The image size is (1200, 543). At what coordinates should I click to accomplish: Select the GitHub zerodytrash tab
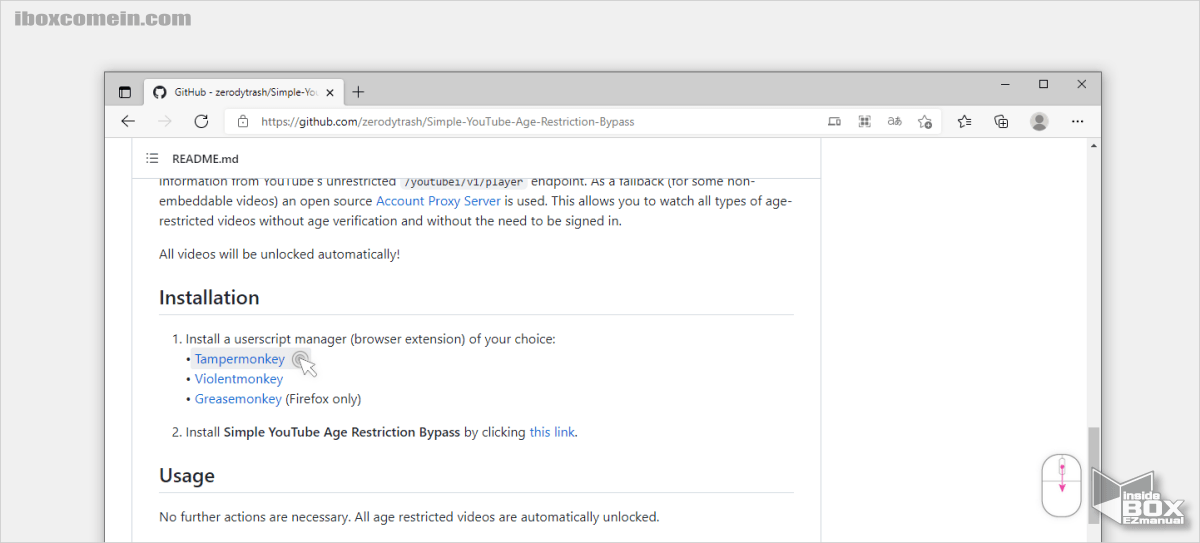tap(243, 92)
